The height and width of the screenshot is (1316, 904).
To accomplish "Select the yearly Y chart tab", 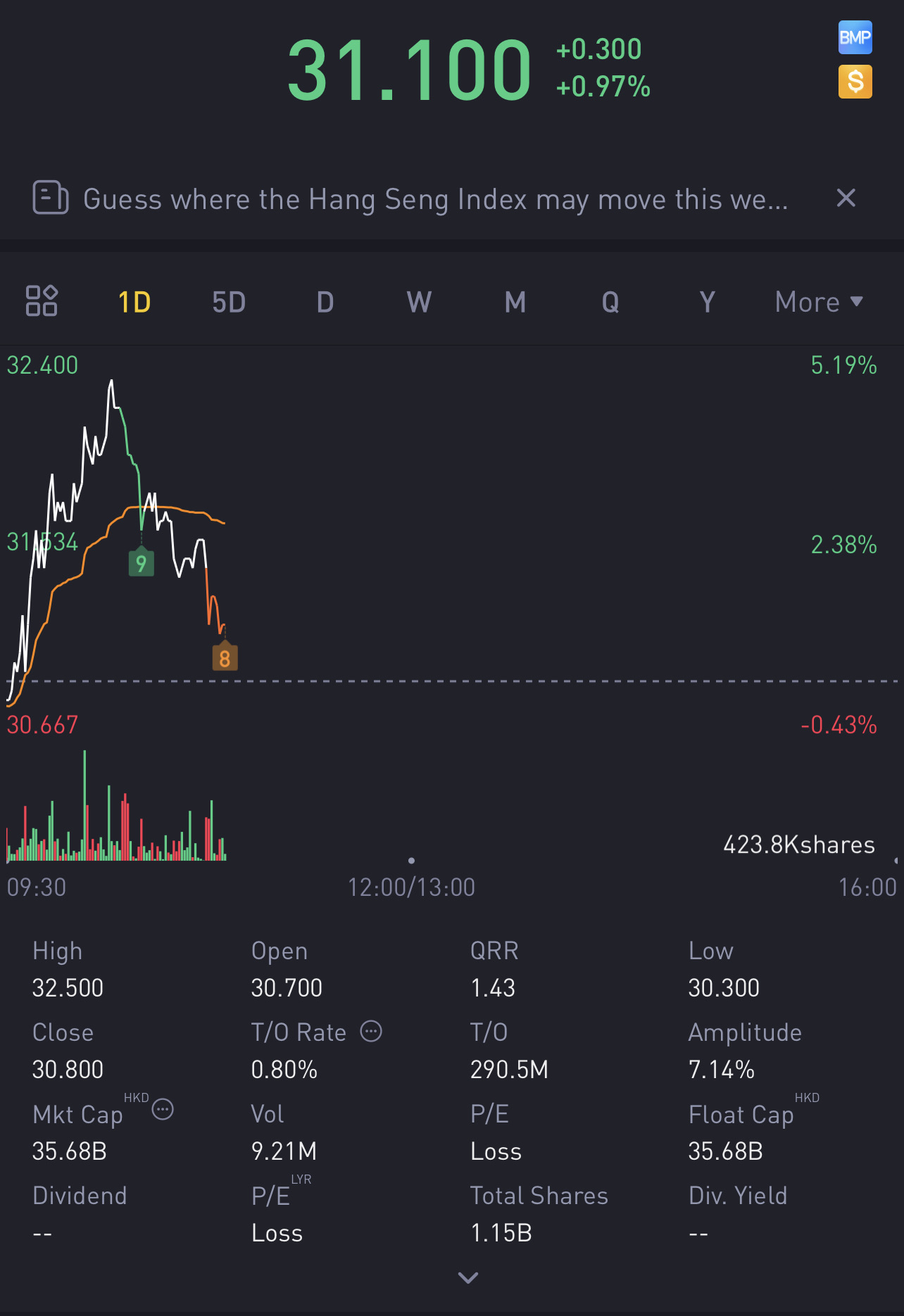I will pos(707,303).
